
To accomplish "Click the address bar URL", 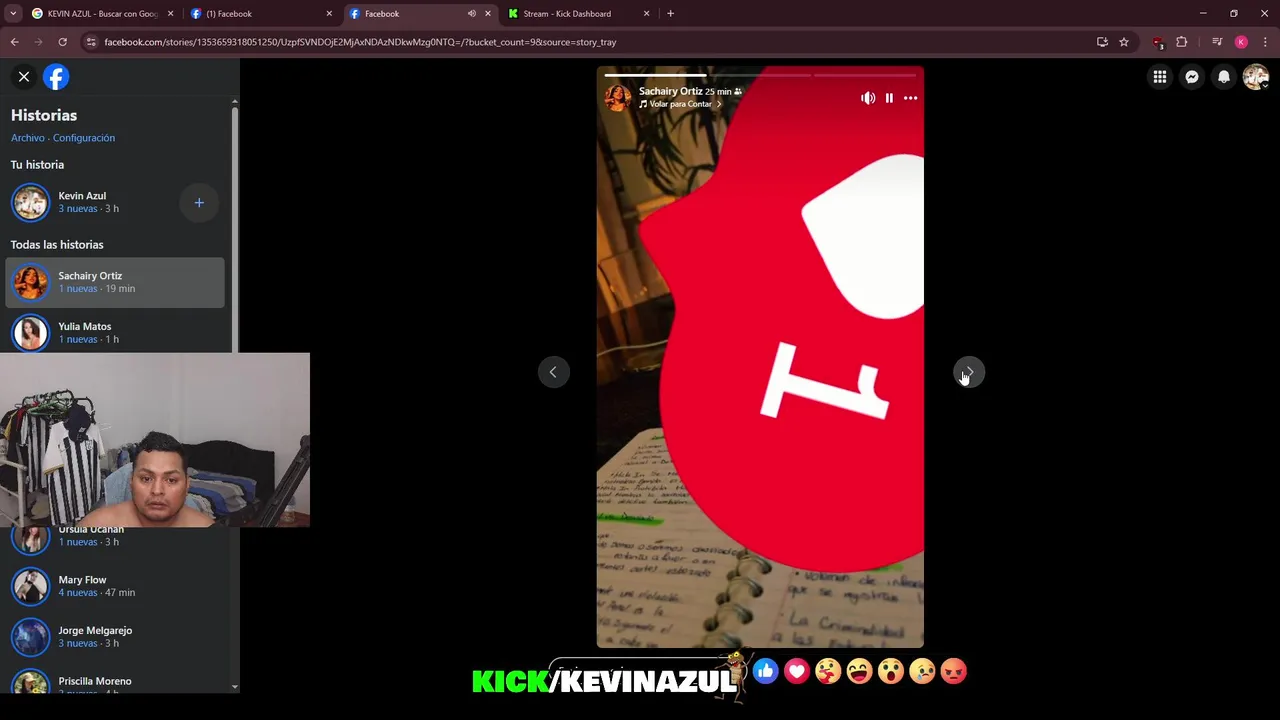I will 360,42.
